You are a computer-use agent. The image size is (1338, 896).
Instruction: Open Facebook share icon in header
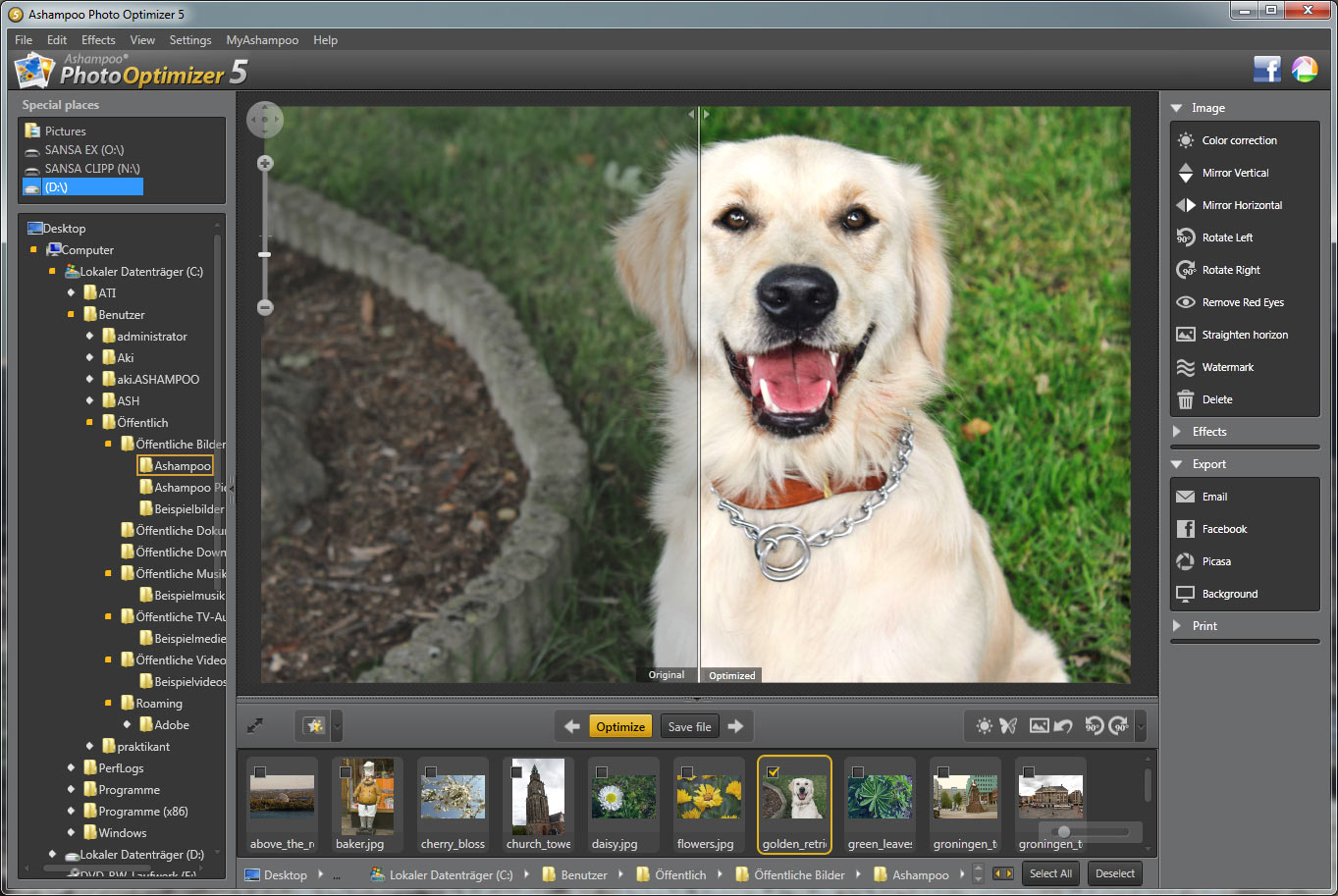coord(1266,70)
